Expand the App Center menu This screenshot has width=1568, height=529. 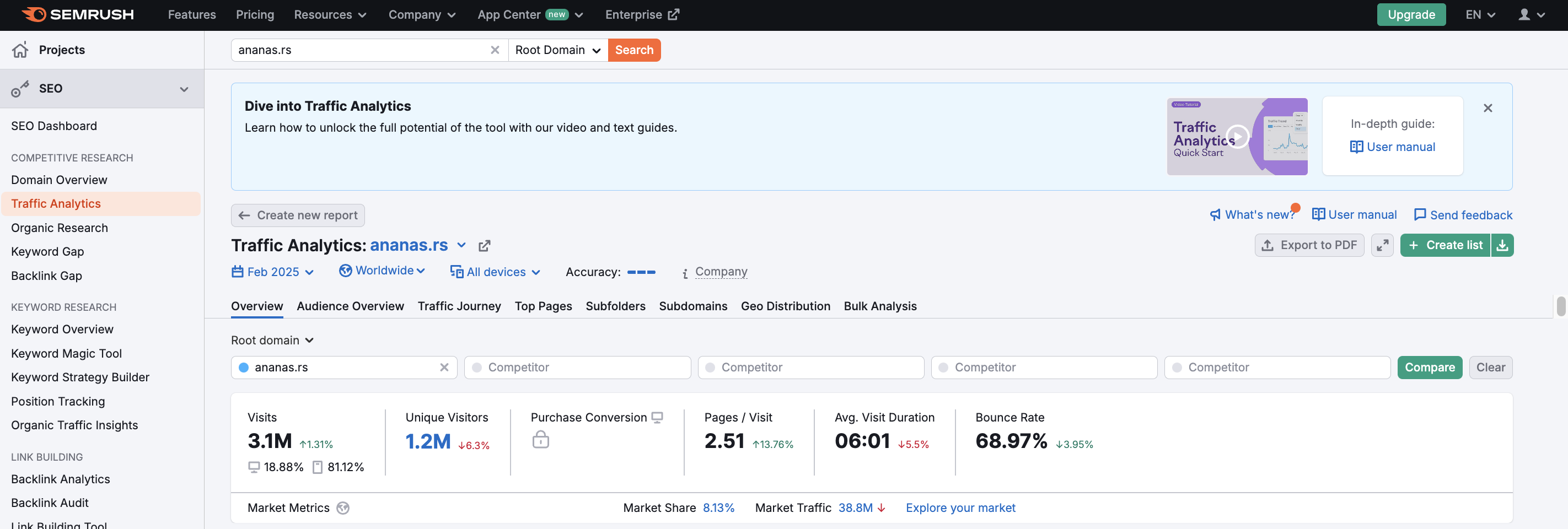(530, 14)
